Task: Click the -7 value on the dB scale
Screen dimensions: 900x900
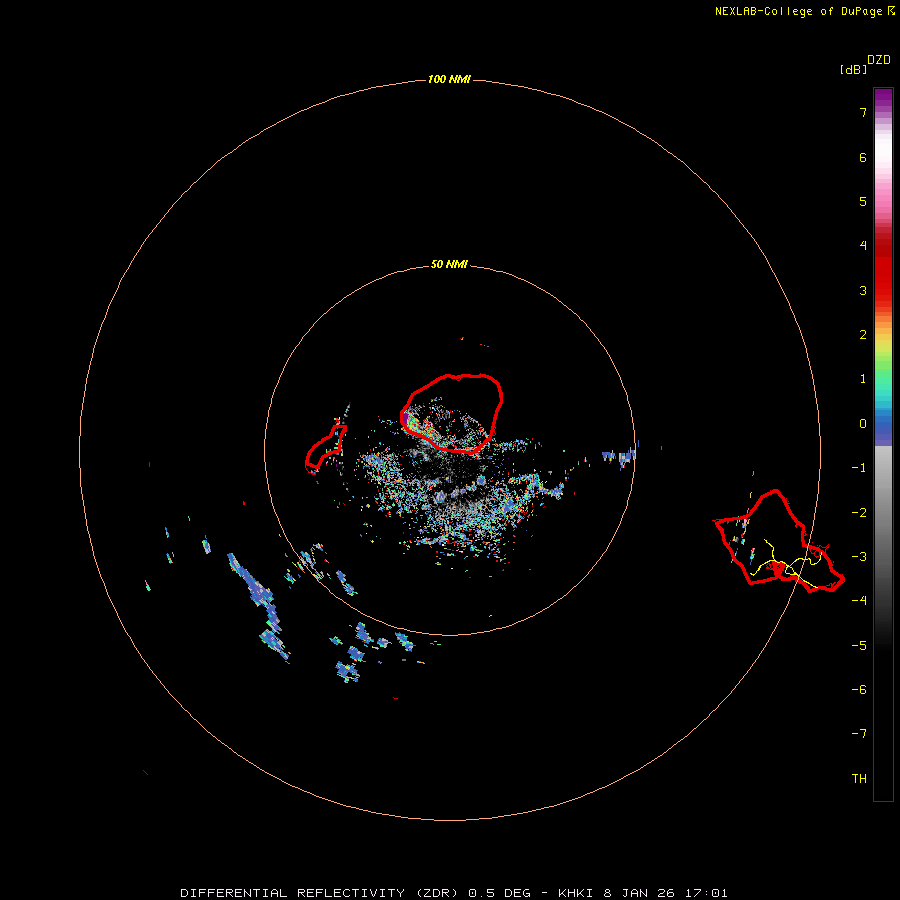Action: pyautogui.click(x=859, y=734)
